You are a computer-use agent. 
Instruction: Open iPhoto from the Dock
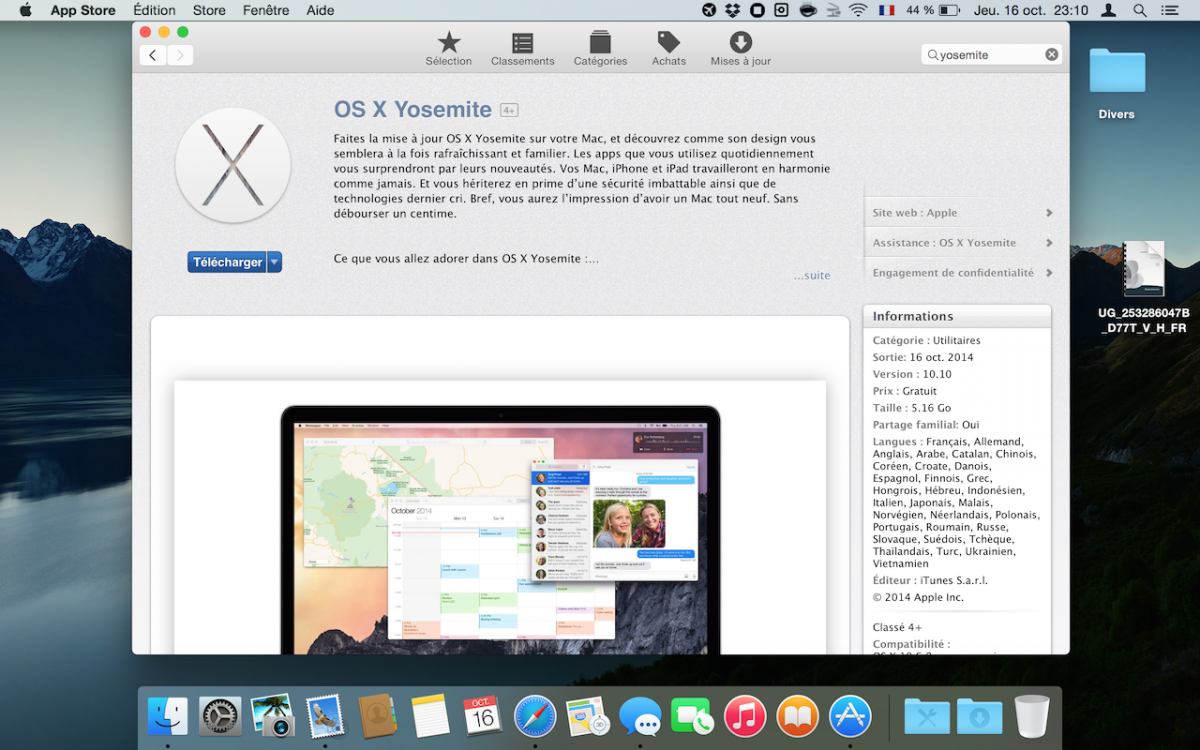click(272, 716)
